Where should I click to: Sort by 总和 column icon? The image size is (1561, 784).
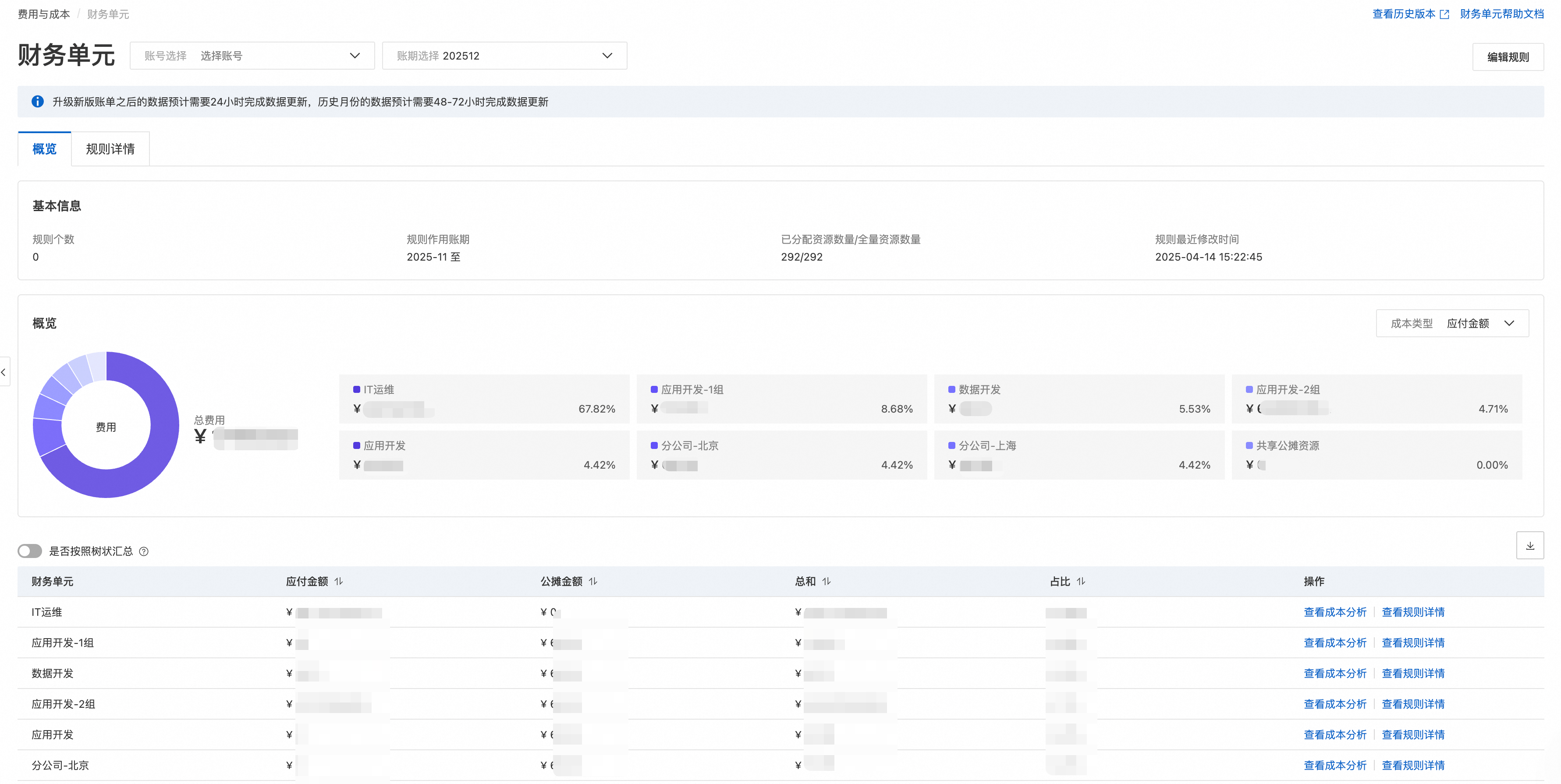click(826, 581)
